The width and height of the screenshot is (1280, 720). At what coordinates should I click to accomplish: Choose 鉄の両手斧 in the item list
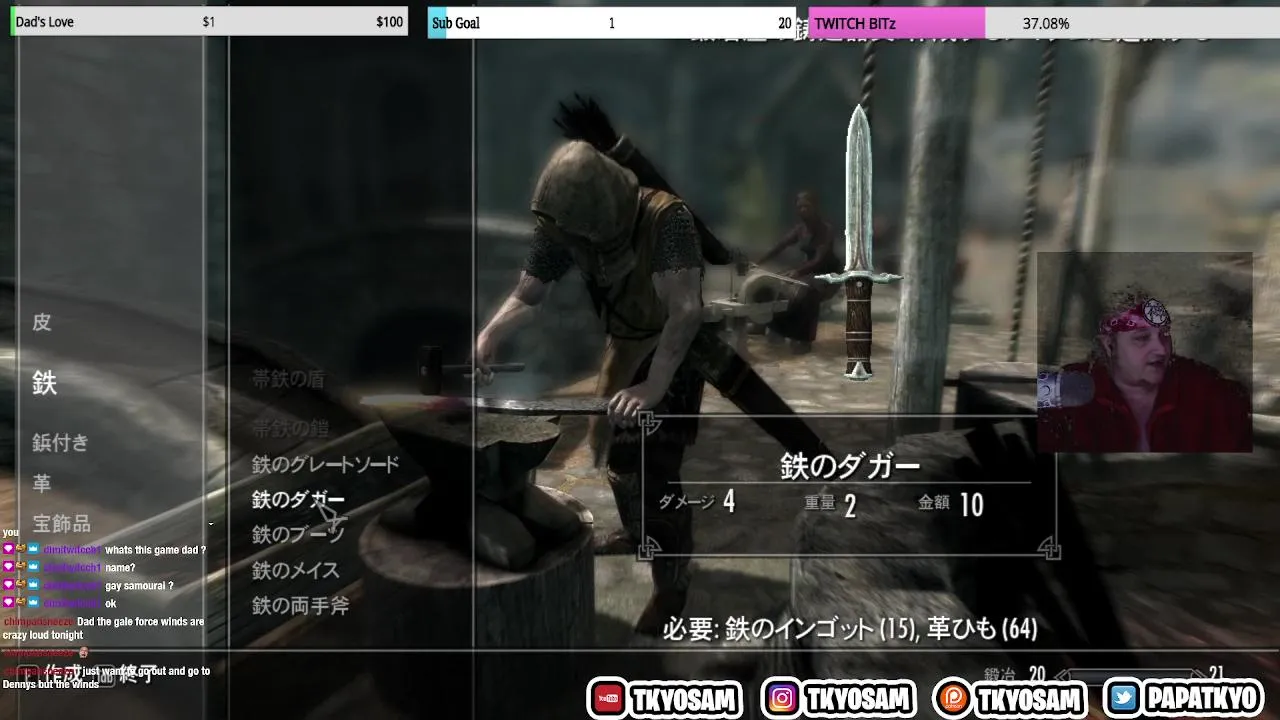(300, 605)
